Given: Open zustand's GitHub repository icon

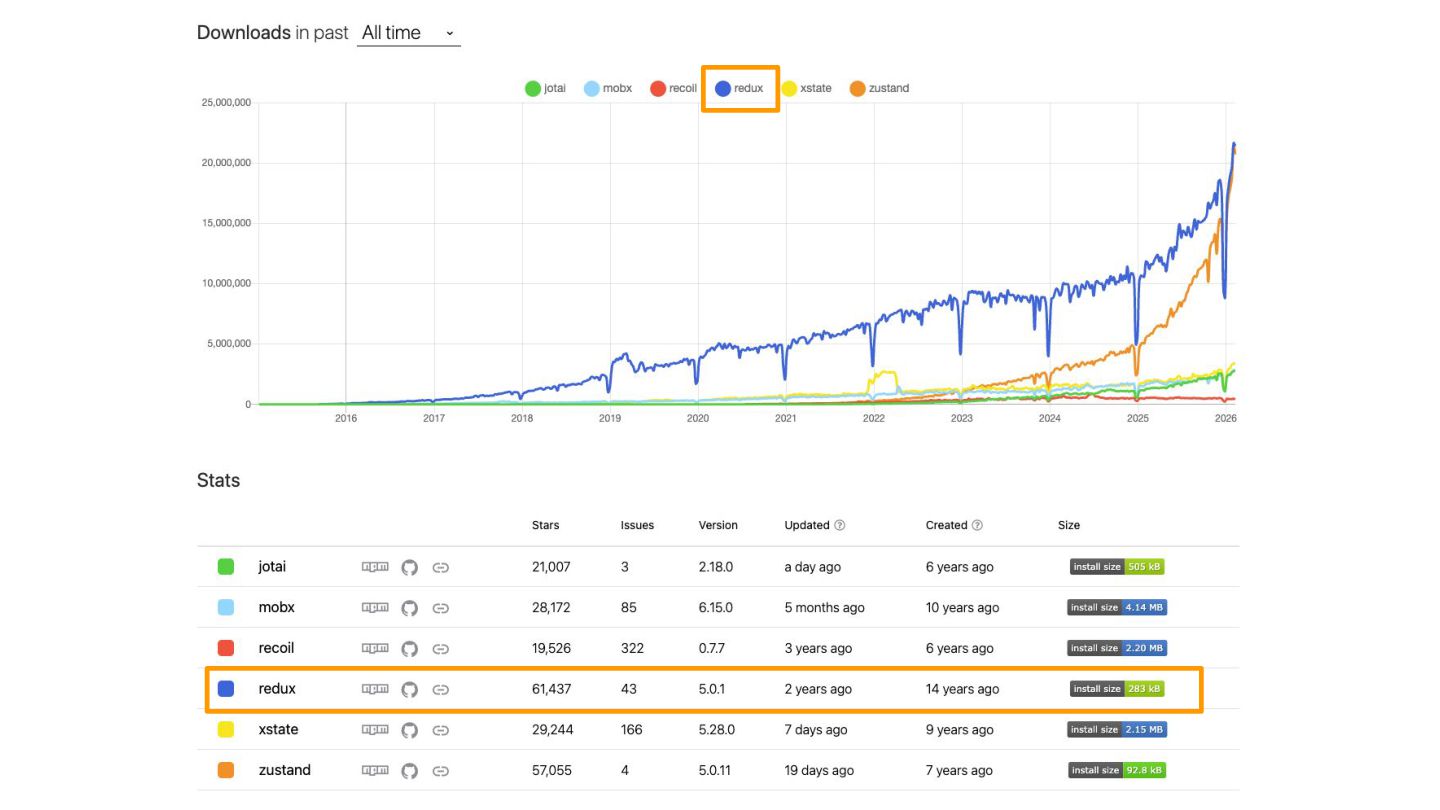Looking at the screenshot, I should [x=409, y=771].
